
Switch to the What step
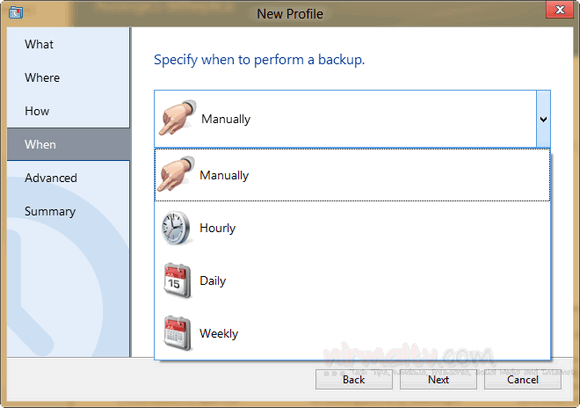point(39,44)
